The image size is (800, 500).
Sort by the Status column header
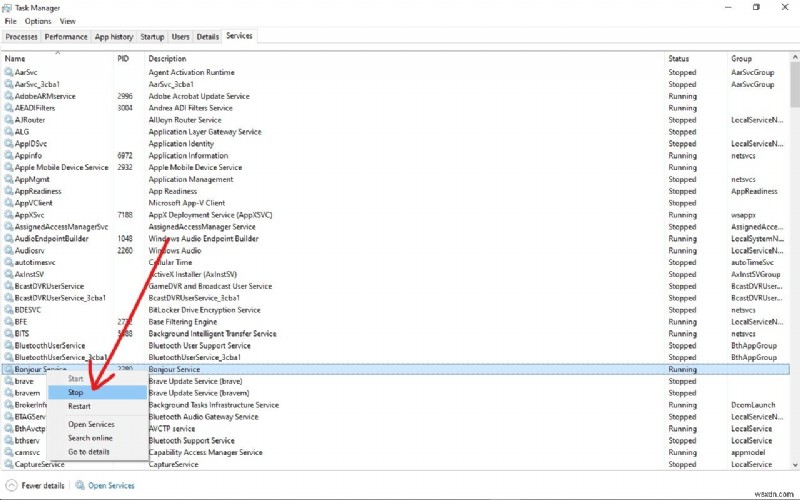(x=696, y=59)
